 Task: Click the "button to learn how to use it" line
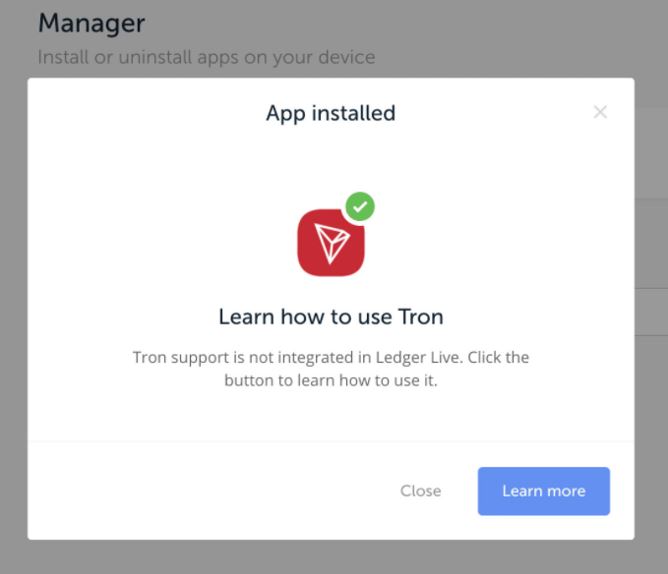click(x=330, y=381)
